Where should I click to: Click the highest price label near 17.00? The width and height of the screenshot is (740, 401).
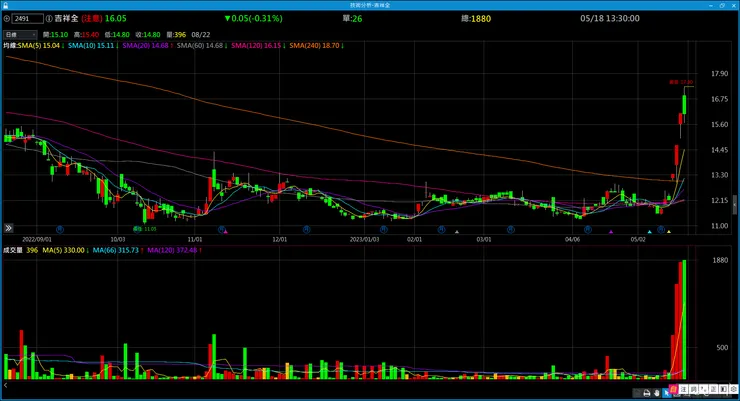[681, 82]
